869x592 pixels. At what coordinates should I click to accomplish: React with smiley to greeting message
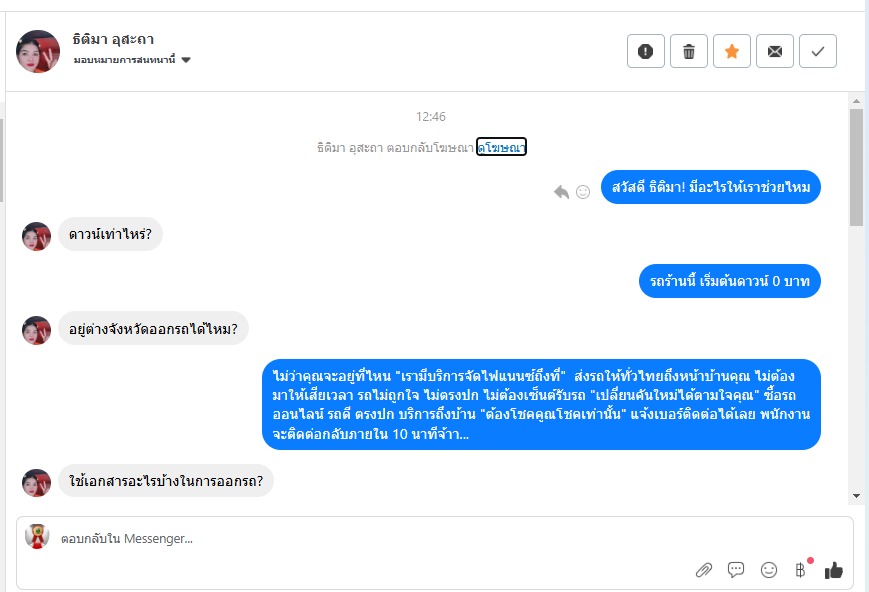tap(583, 191)
